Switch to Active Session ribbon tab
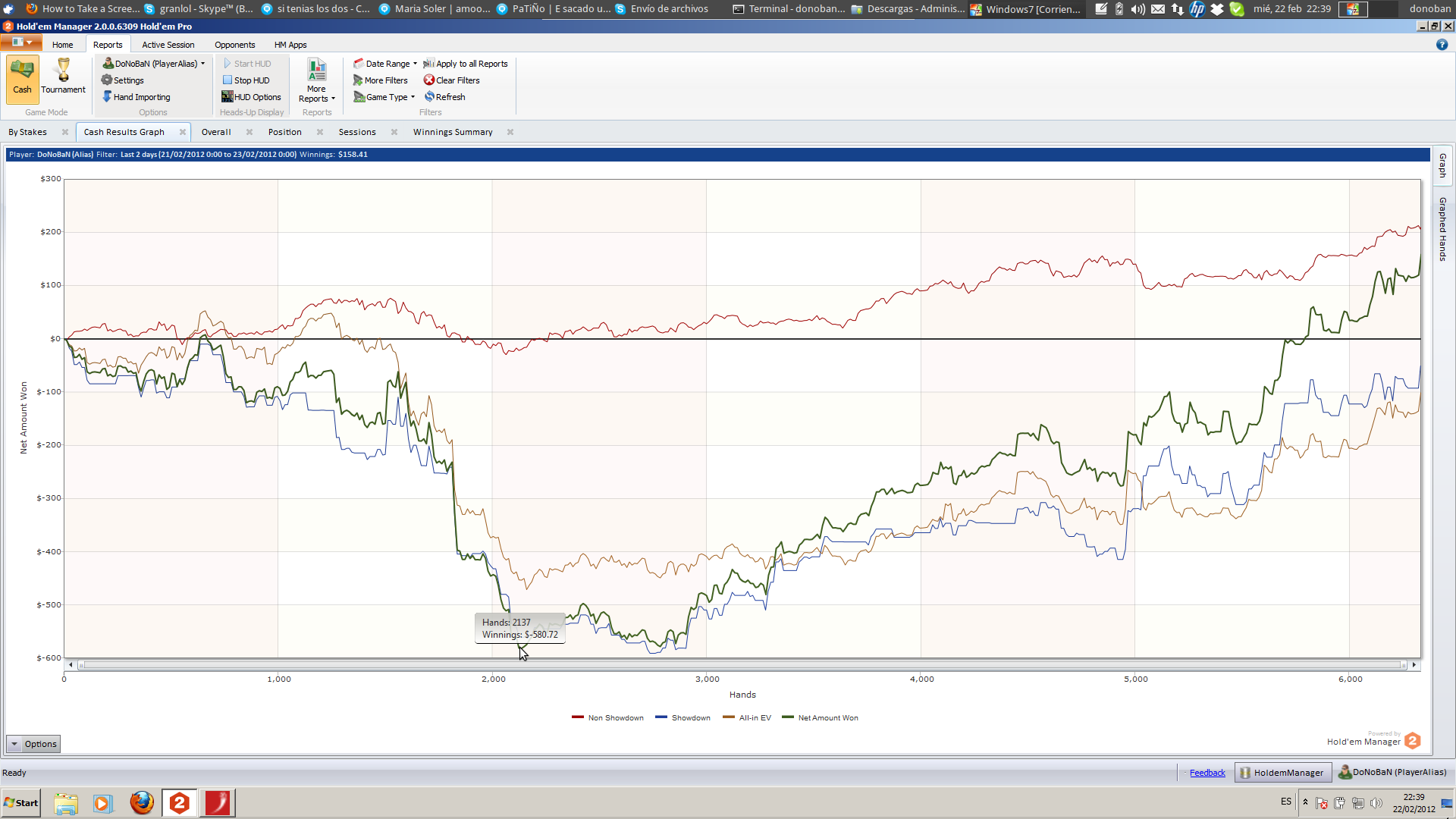The height and width of the screenshot is (819, 1456). [x=168, y=45]
